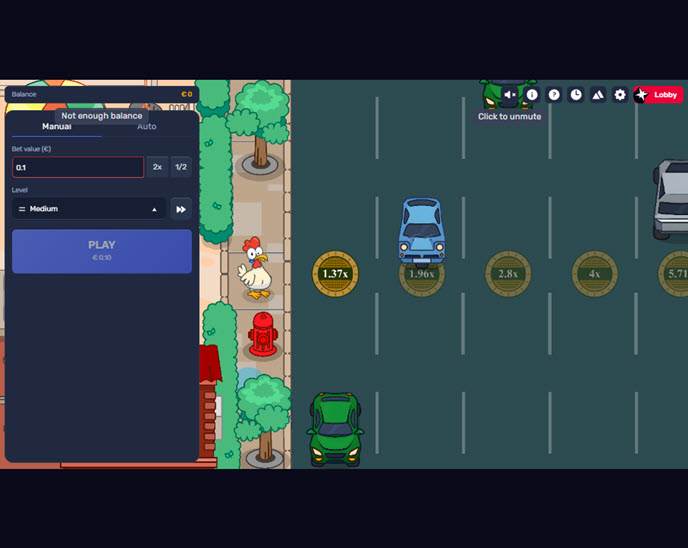Switch to the Manual tab
The height and width of the screenshot is (548, 688).
56,127
